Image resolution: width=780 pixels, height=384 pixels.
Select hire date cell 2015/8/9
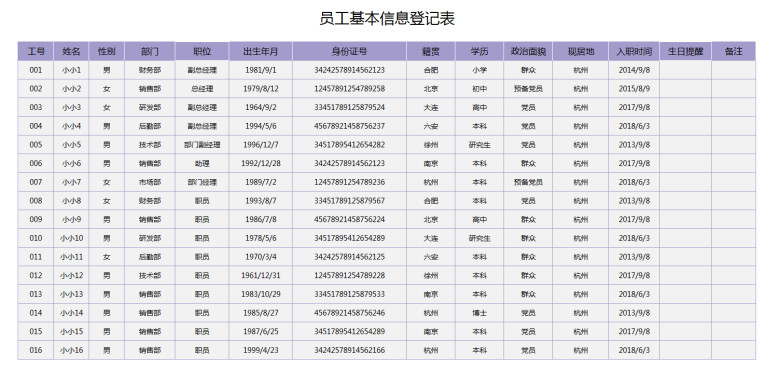click(634, 89)
